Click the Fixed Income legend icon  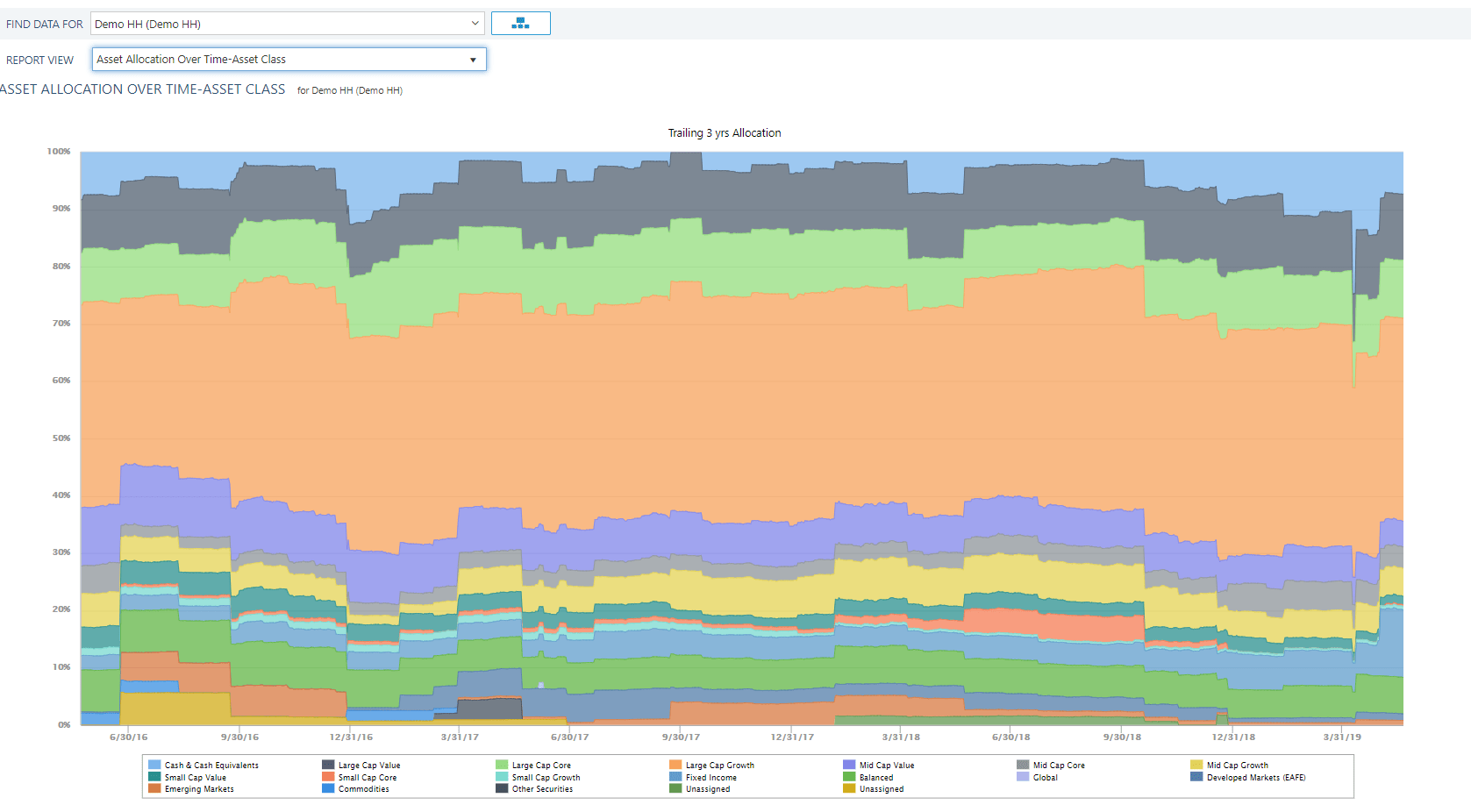point(675,777)
